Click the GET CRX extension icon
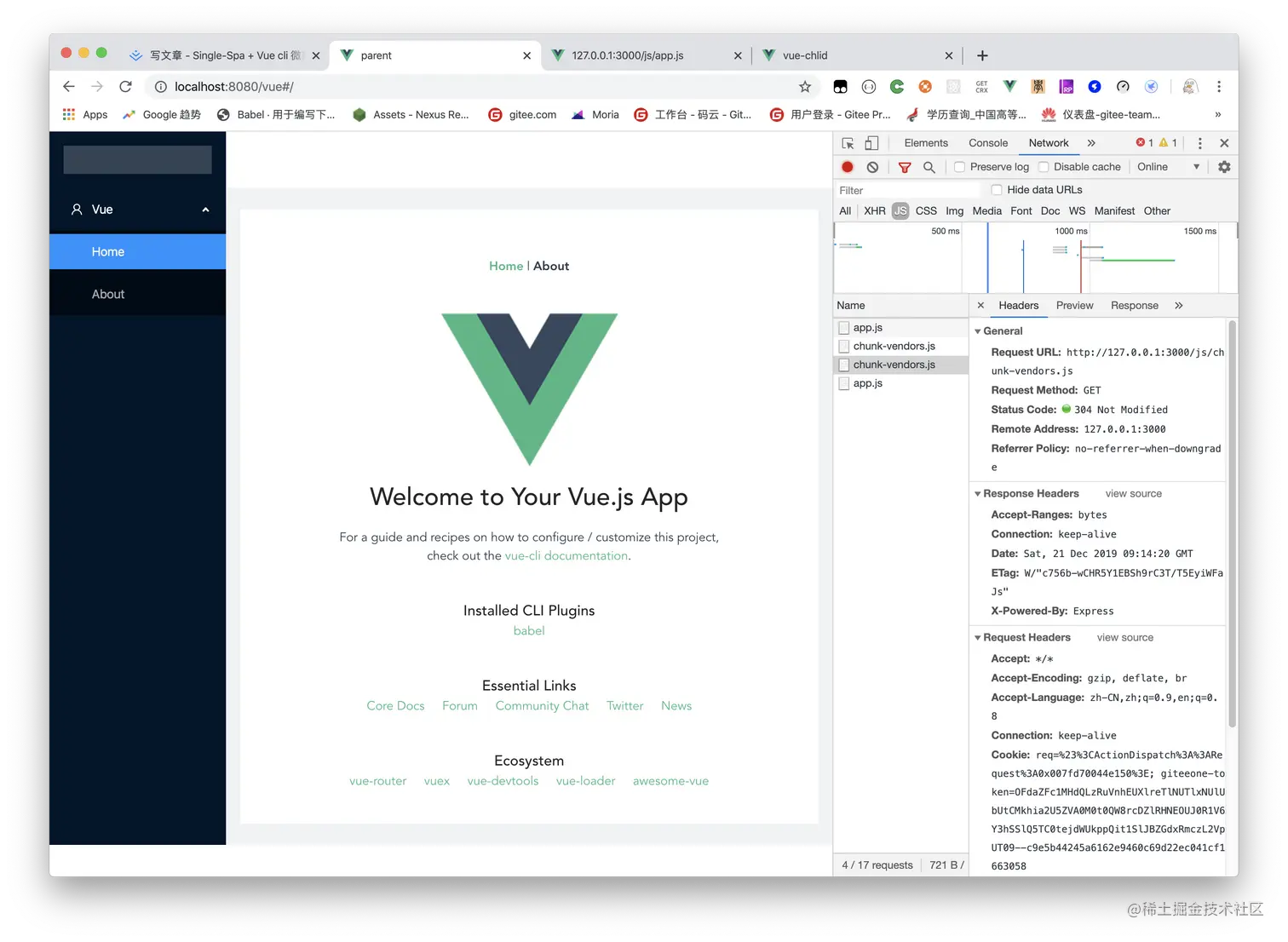 point(981,86)
